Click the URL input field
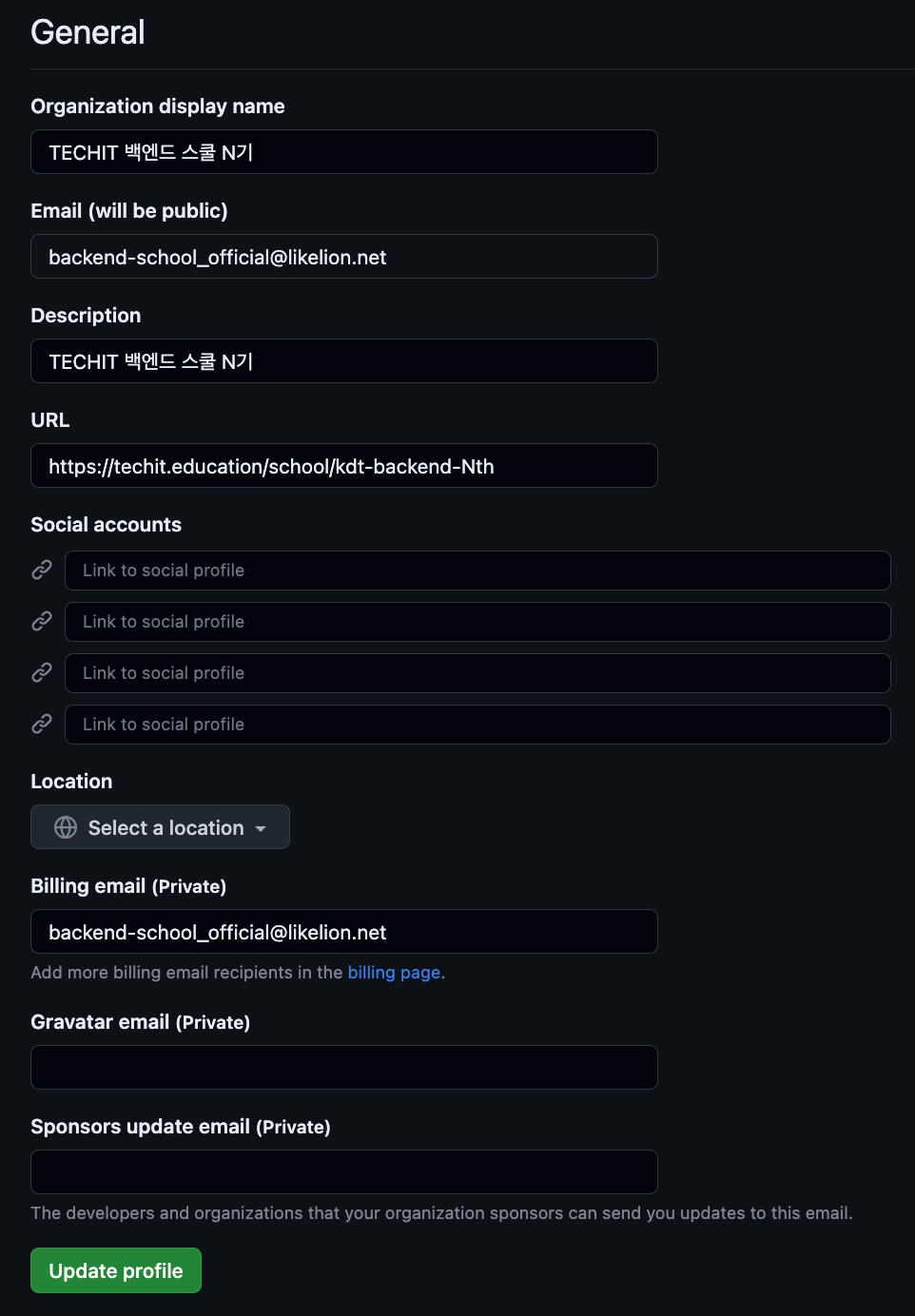This screenshot has height=1316, width=915. [343, 466]
